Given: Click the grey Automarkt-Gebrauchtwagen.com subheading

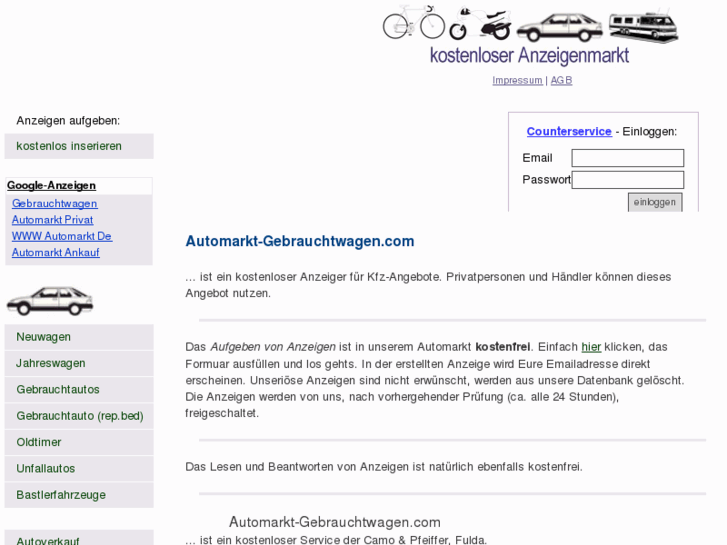Looking at the screenshot, I should tap(335, 522).
